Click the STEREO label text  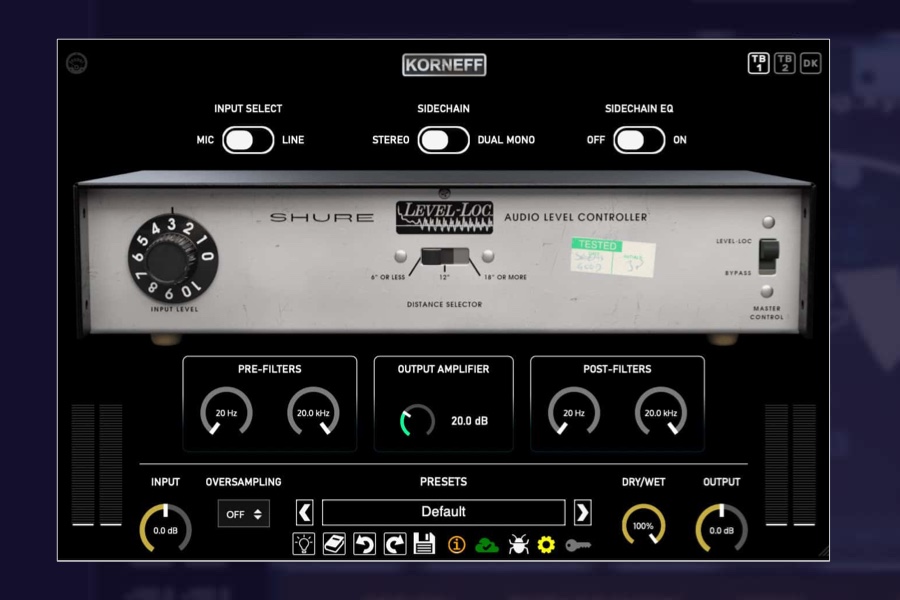(390, 140)
